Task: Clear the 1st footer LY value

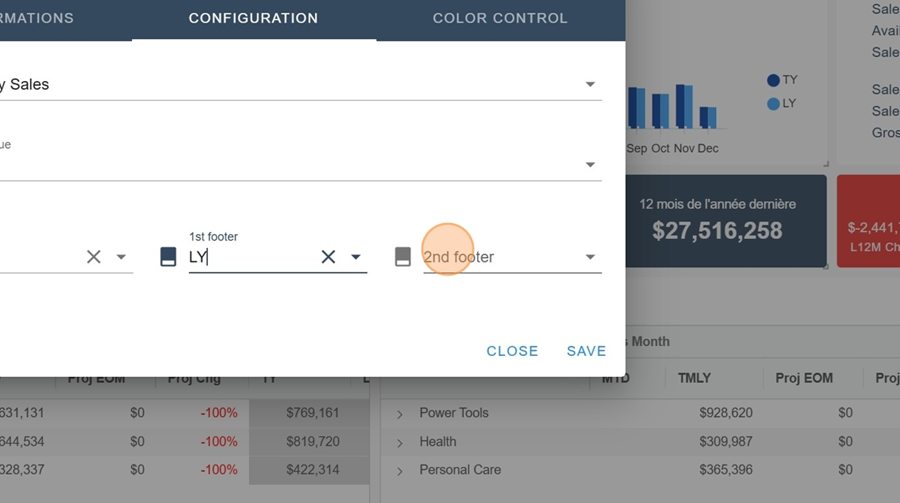Action: [328, 257]
